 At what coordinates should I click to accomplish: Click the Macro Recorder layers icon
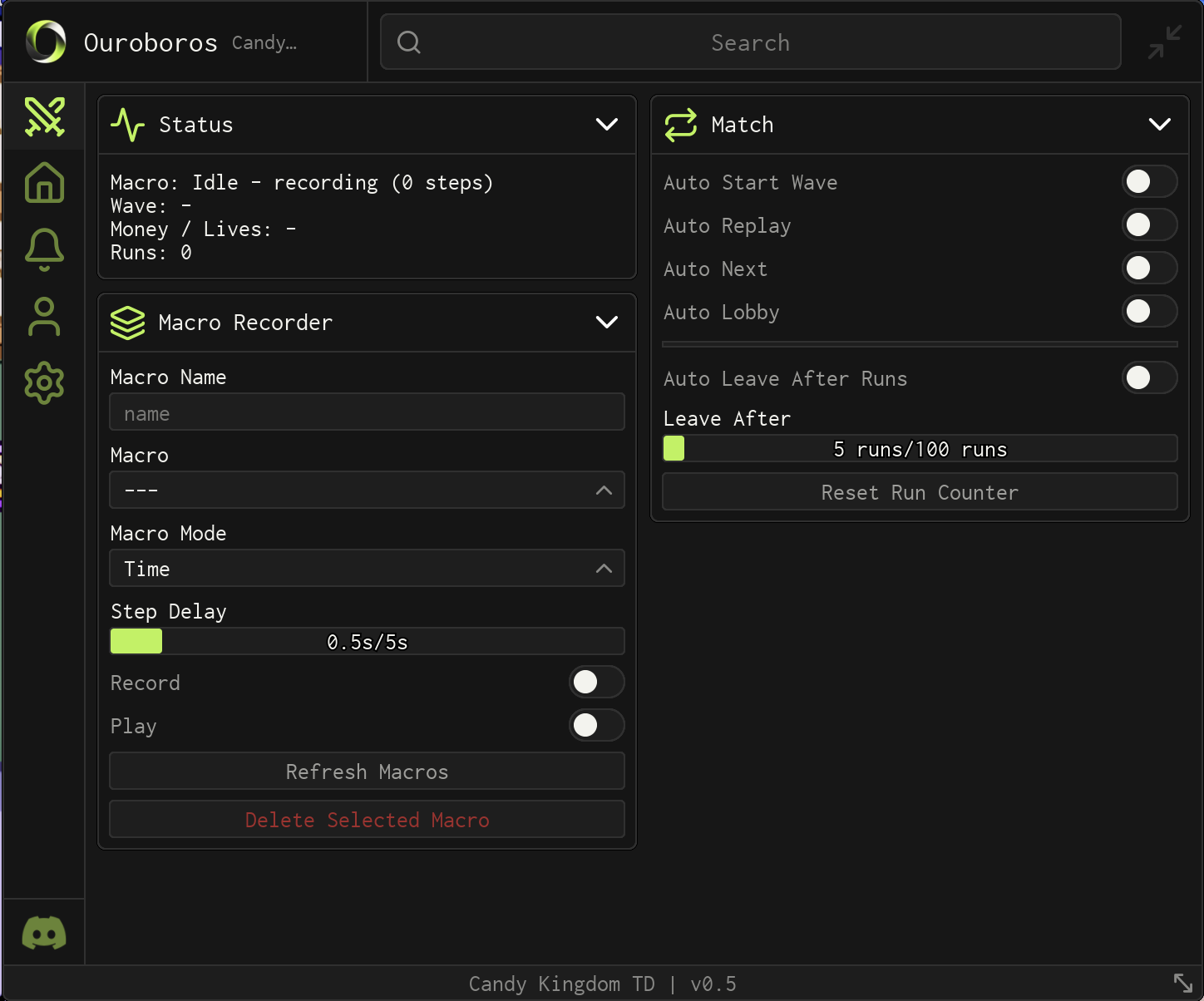coord(127,323)
